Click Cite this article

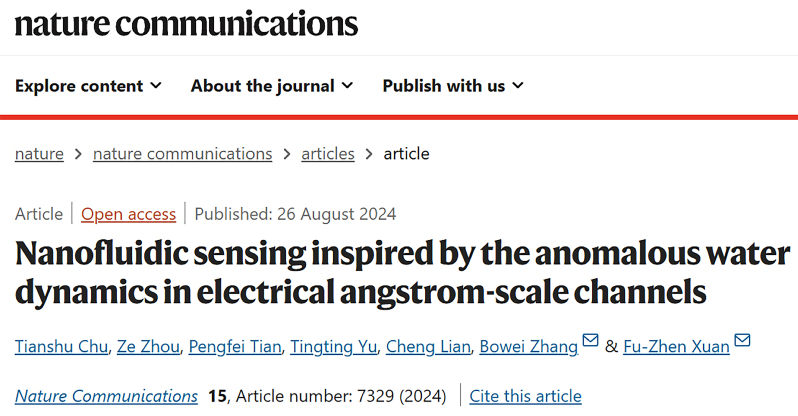click(525, 396)
